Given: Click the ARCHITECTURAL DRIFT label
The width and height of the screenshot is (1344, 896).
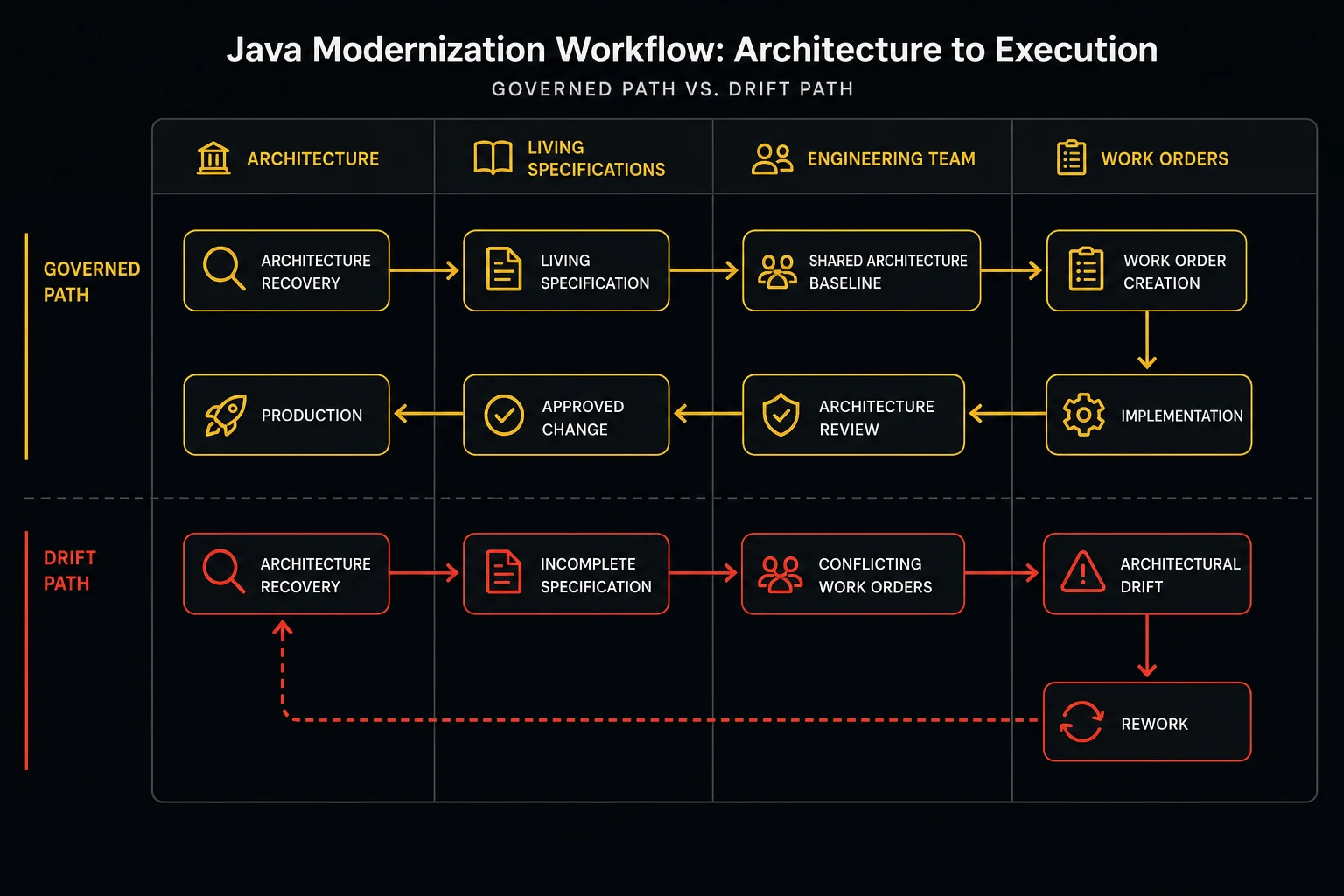Looking at the screenshot, I should click(1180, 576).
